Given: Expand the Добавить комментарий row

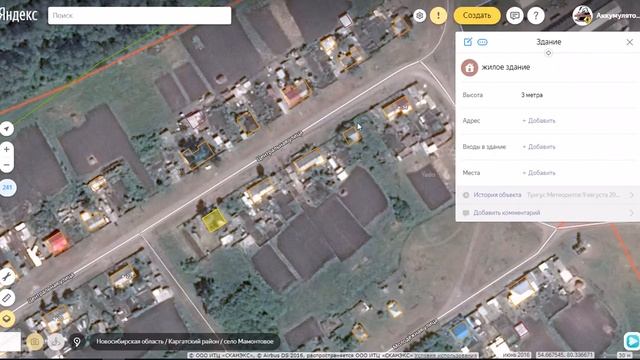Looking at the screenshot, I should tap(548, 213).
